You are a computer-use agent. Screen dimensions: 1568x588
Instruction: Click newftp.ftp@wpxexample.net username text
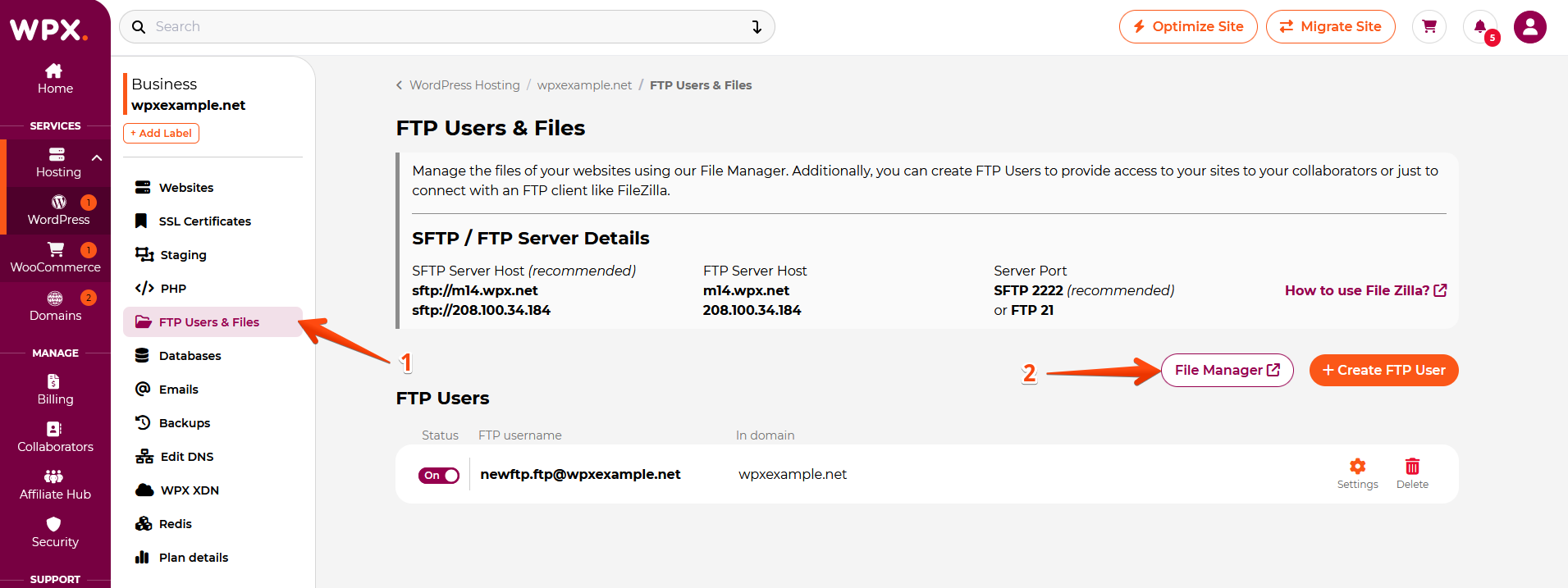580,474
